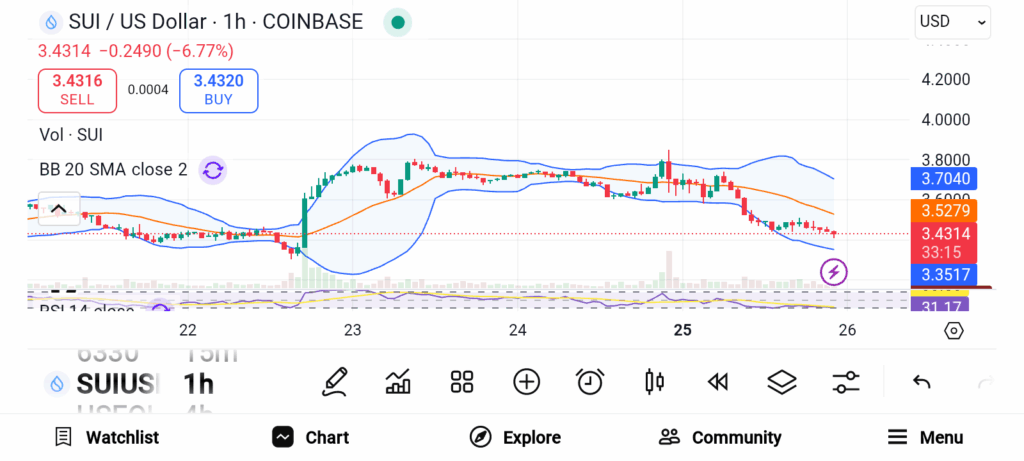Screen dimensions: 1024x461
Task: Open object tree layers icon
Action: coord(781,381)
